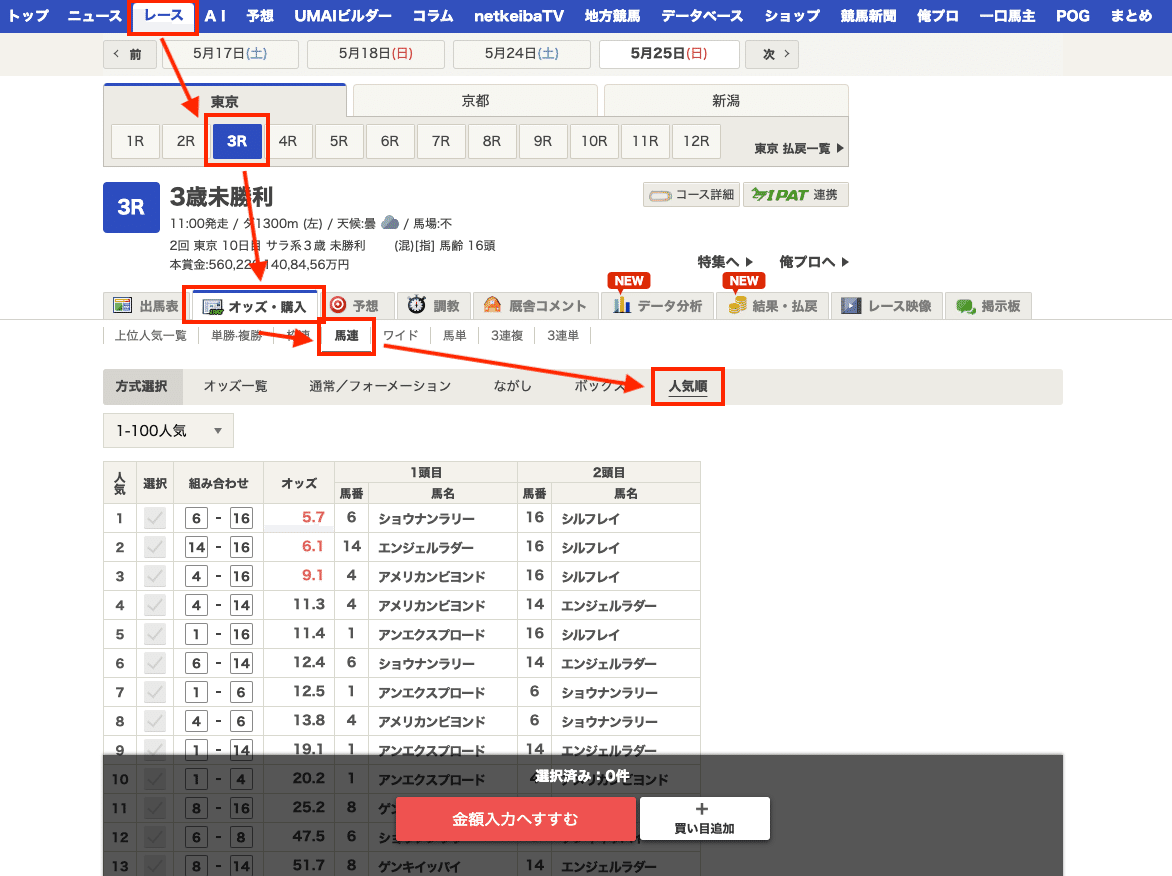Click the odds value 6.1
The height and width of the screenshot is (876, 1172).
coord(312,546)
